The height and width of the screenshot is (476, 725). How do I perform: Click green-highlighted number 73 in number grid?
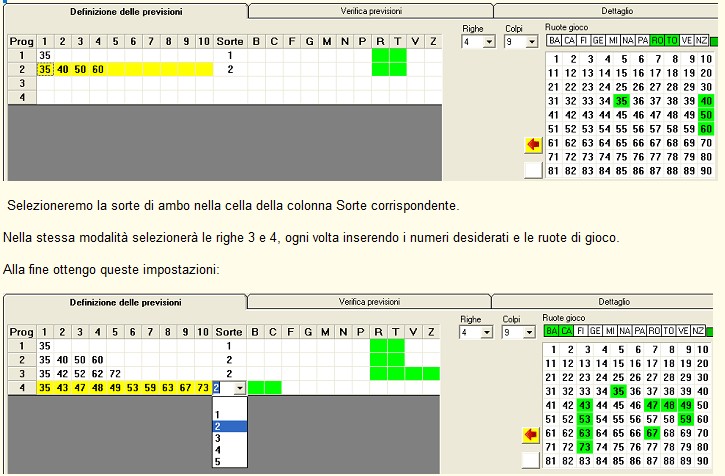coord(584,447)
